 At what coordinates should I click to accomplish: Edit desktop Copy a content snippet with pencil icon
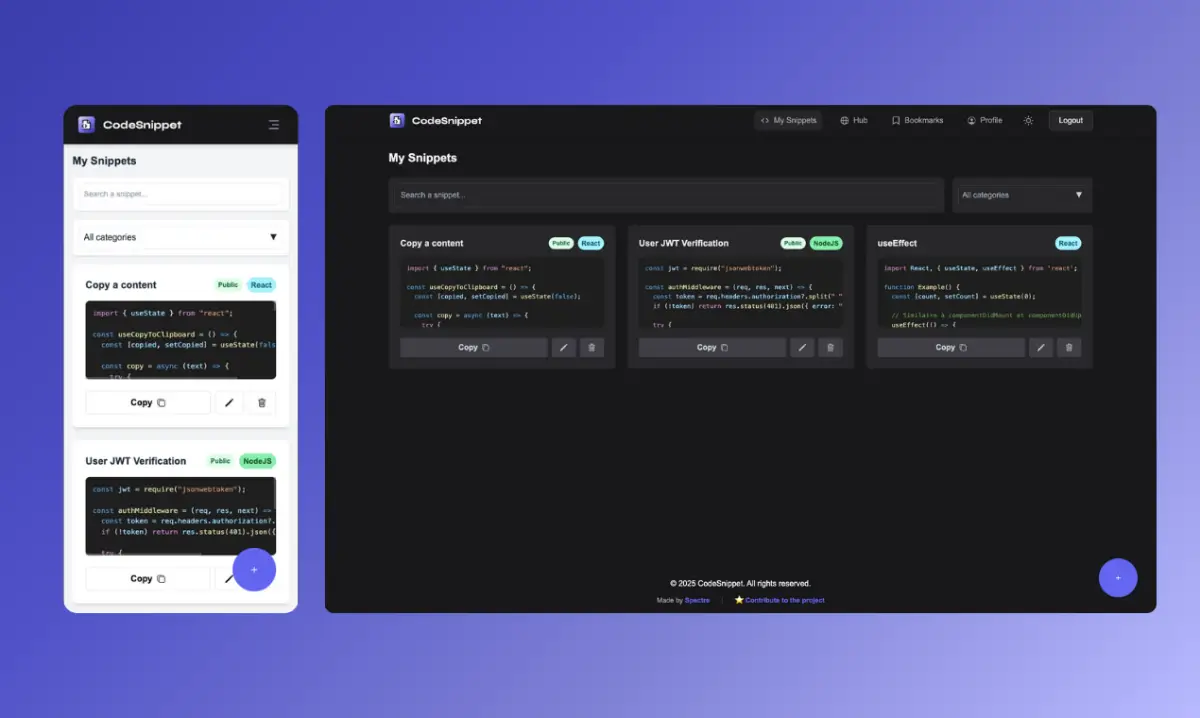(x=564, y=348)
